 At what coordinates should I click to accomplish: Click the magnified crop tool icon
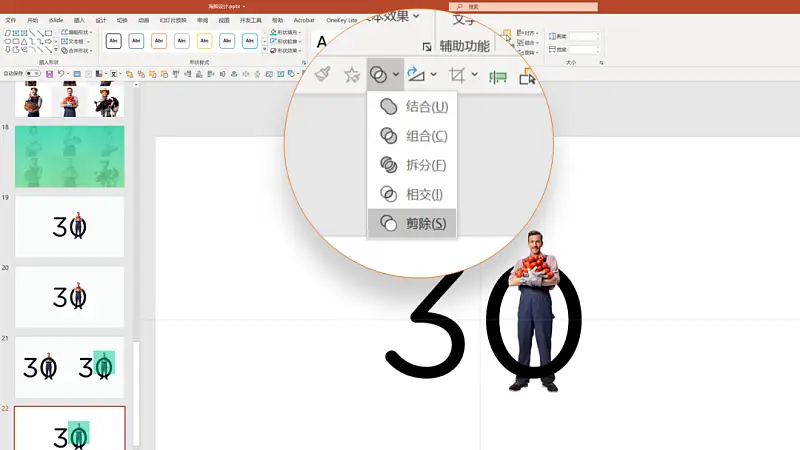pyautogui.click(x=457, y=75)
